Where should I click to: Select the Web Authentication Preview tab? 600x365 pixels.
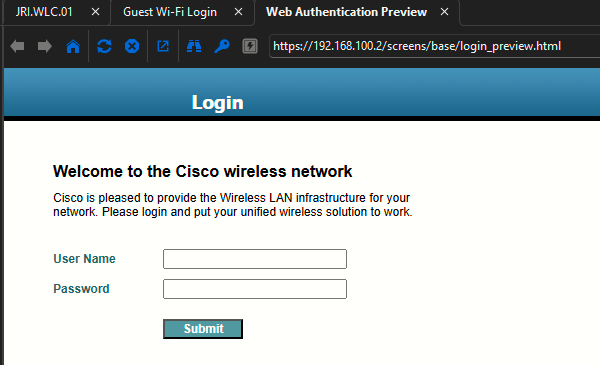click(x=346, y=12)
